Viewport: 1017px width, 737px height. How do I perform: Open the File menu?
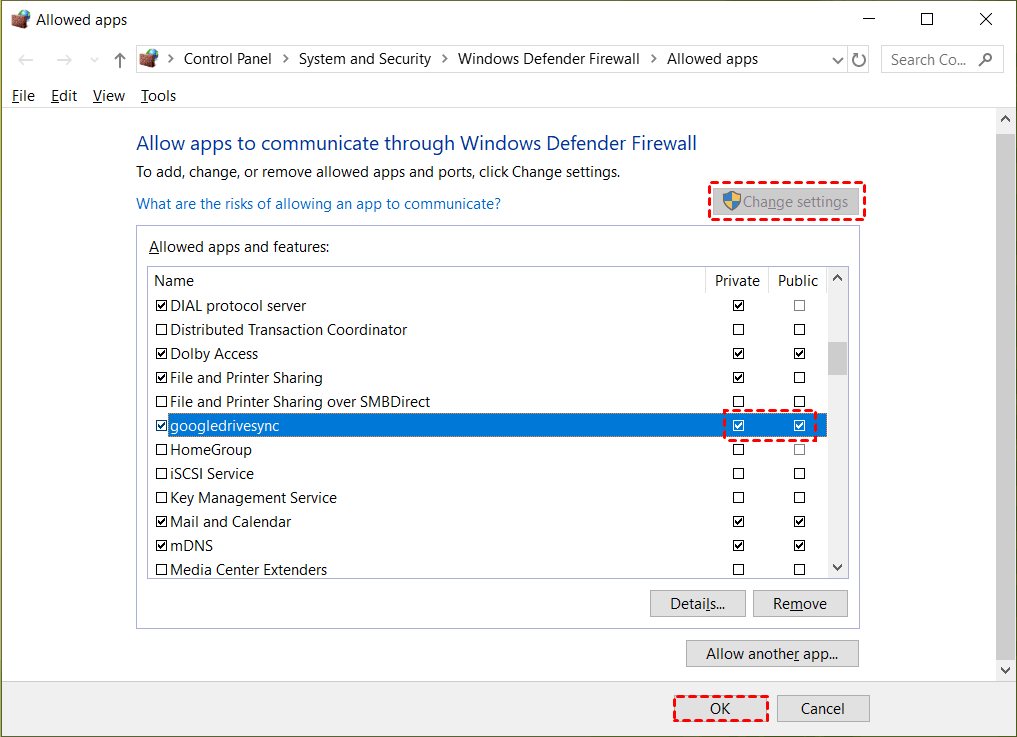pos(23,96)
